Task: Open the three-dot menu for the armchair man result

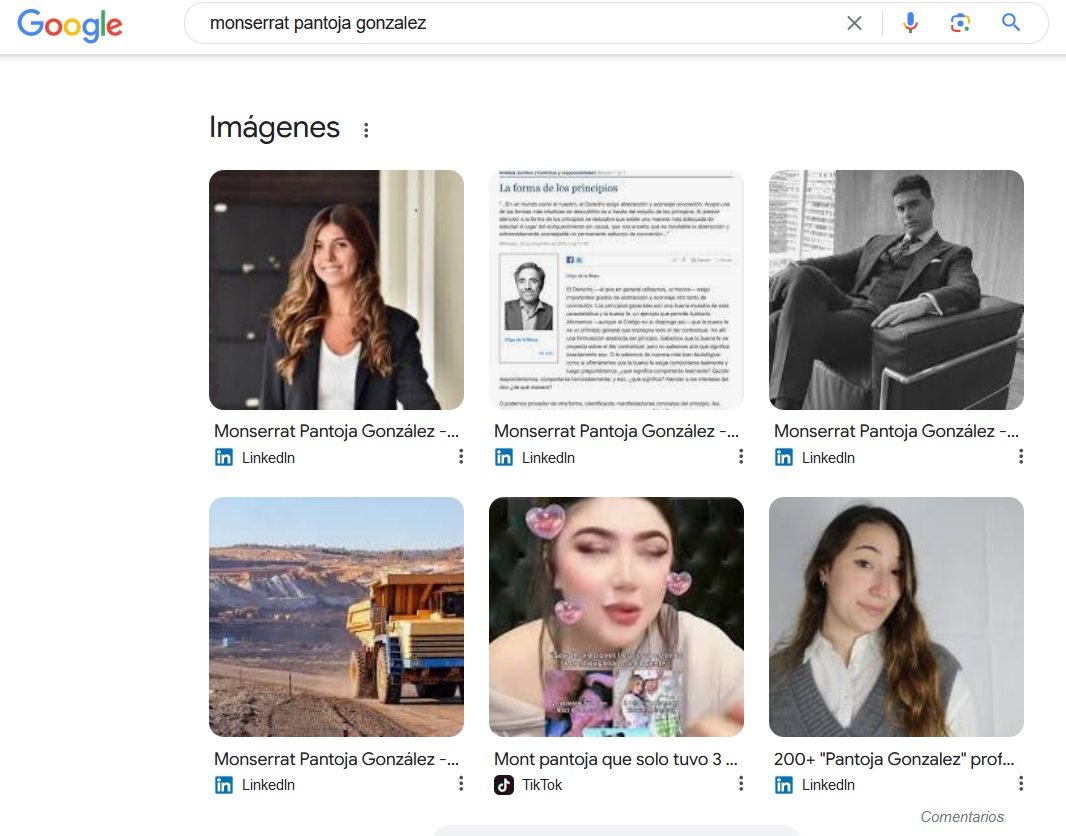Action: (x=1021, y=457)
